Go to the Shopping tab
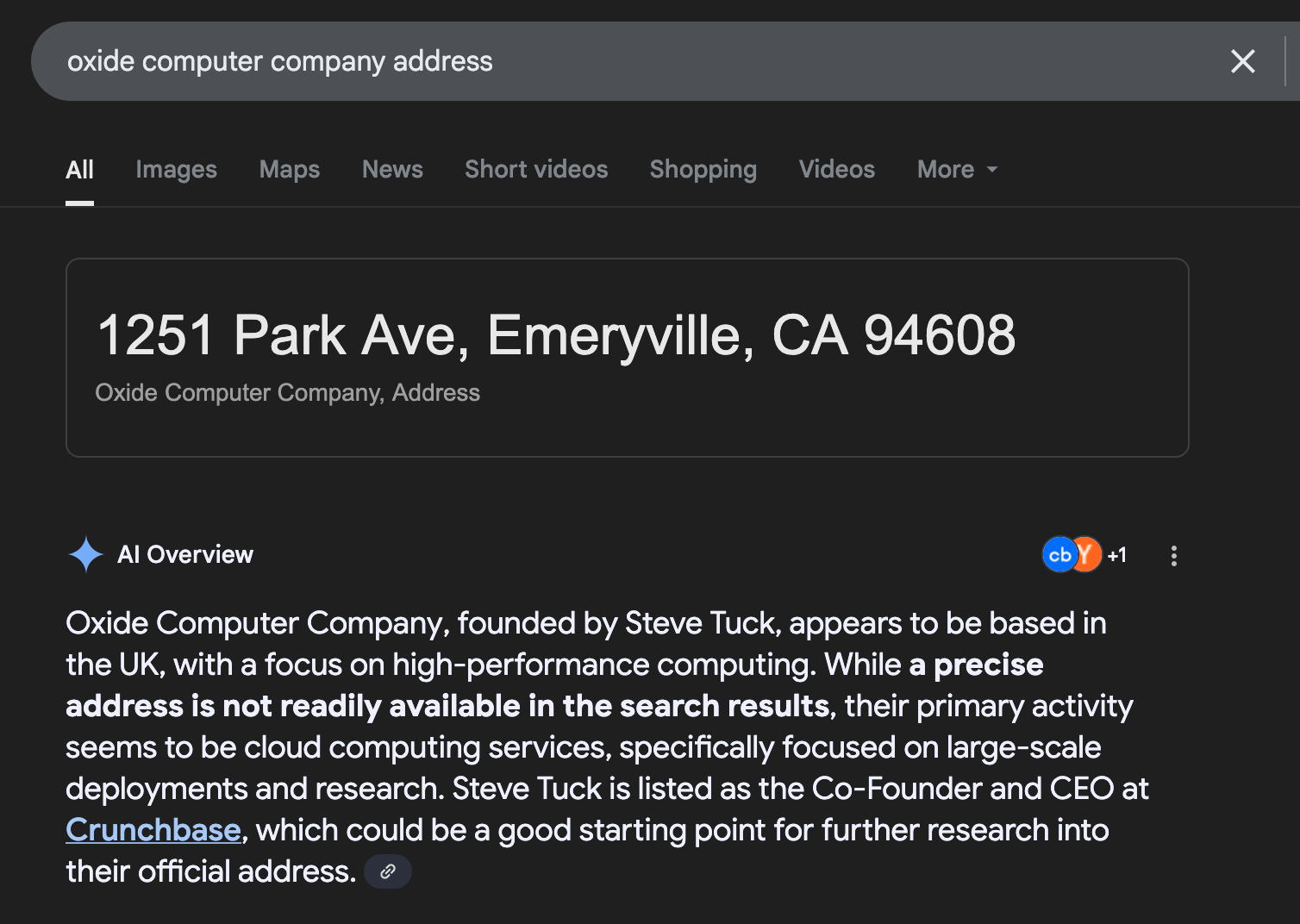 pos(703,170)
